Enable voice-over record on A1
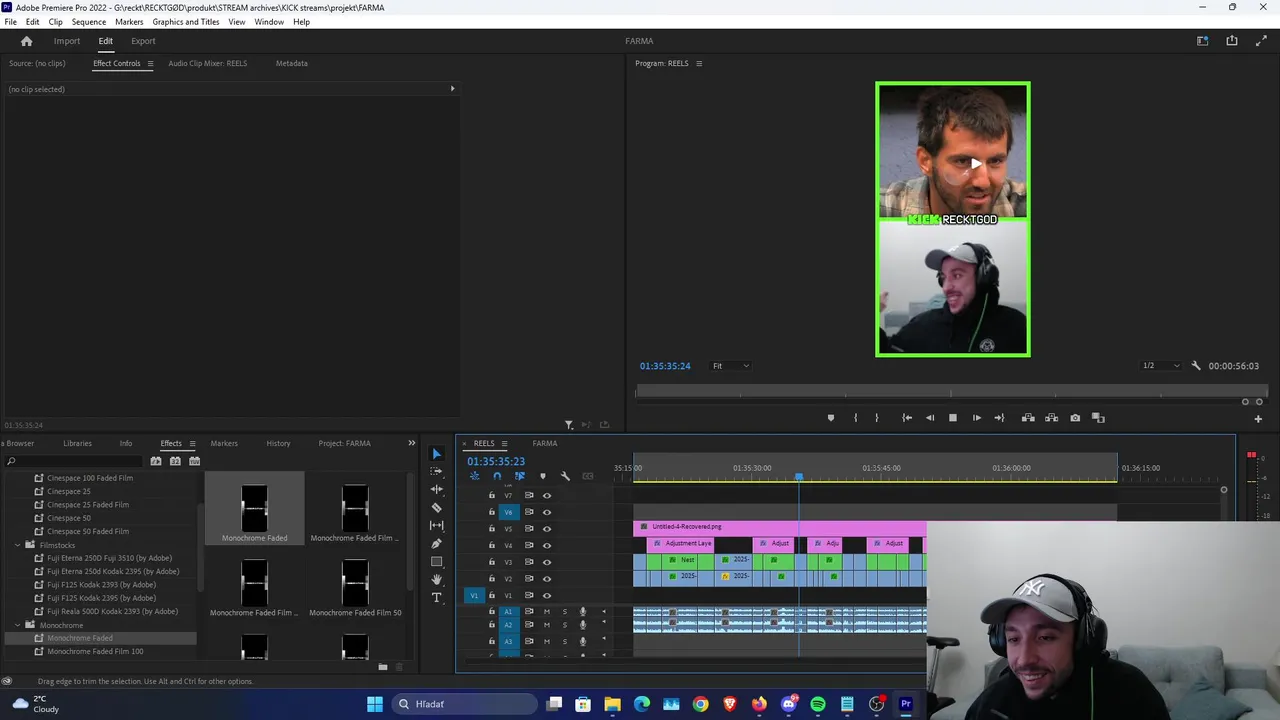The width and height of the screenshot is (1280, 720). (582, 611)
